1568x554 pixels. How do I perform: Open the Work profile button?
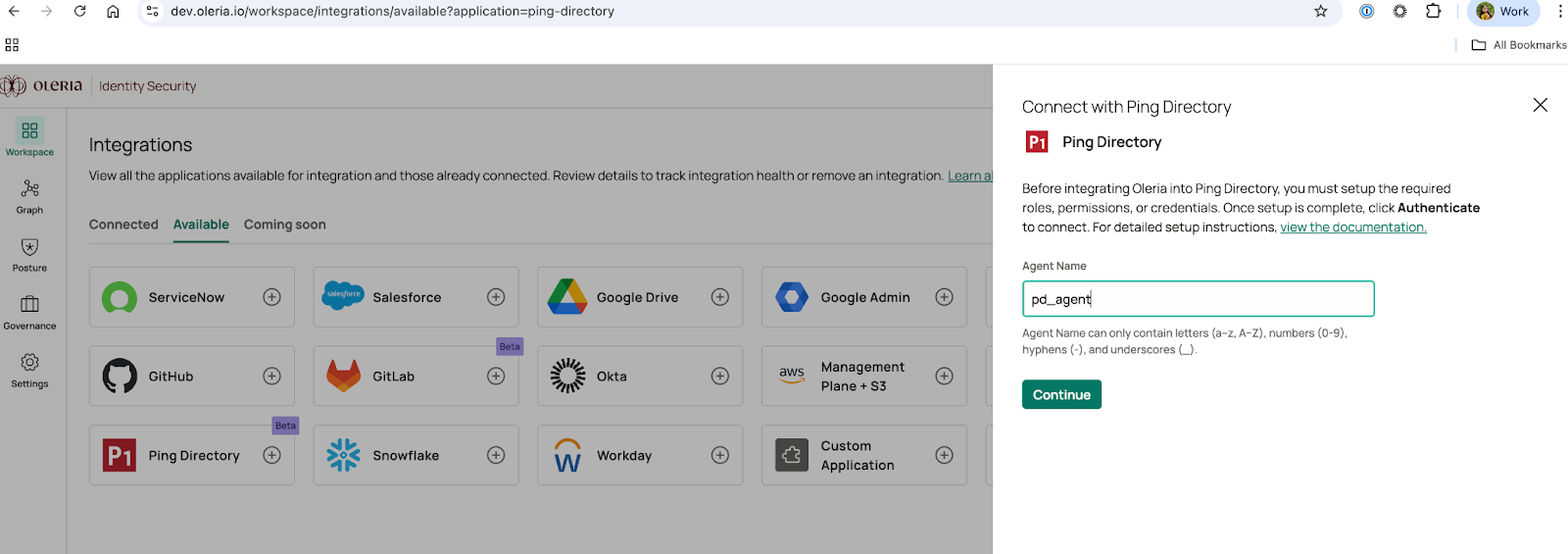point(1503,12)
